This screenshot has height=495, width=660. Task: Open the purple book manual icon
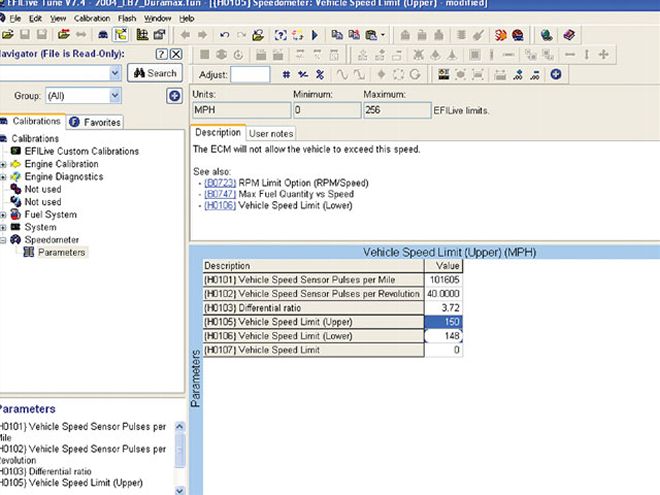569,35
